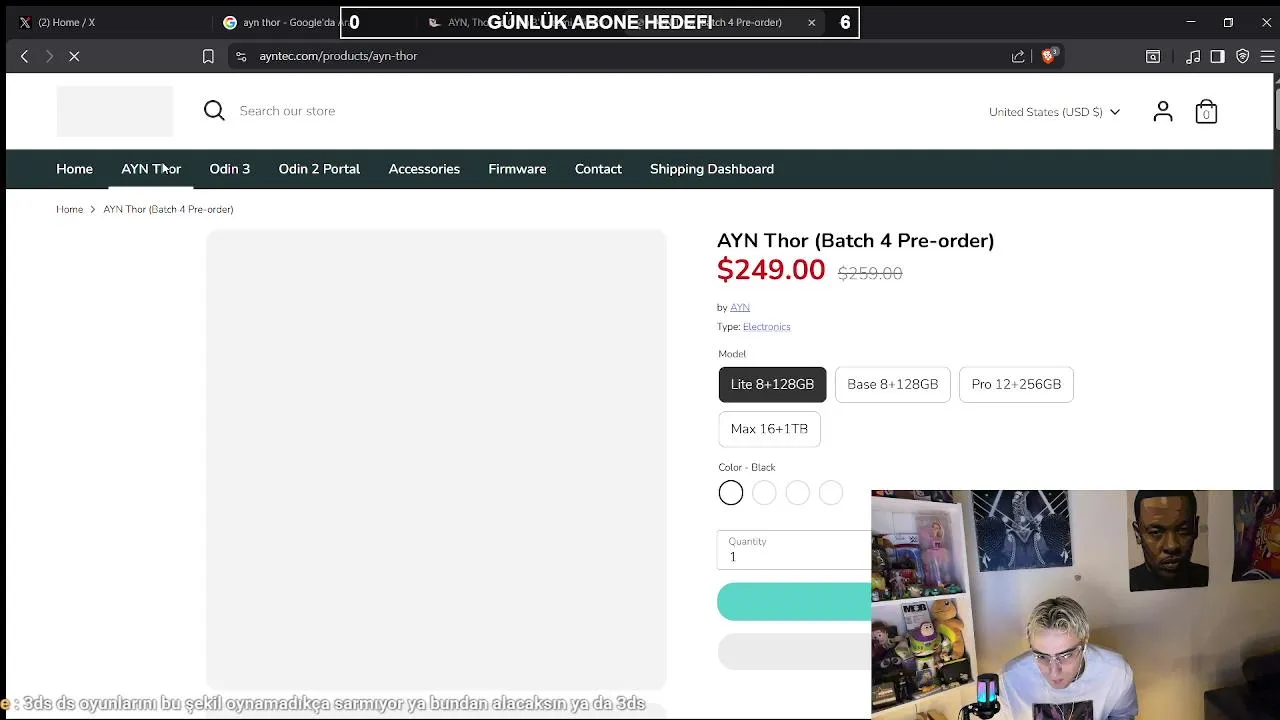Open Odin 2 Portal menu item
The width and height of the screenshot is (1280, 720).
tap(319, 169)
